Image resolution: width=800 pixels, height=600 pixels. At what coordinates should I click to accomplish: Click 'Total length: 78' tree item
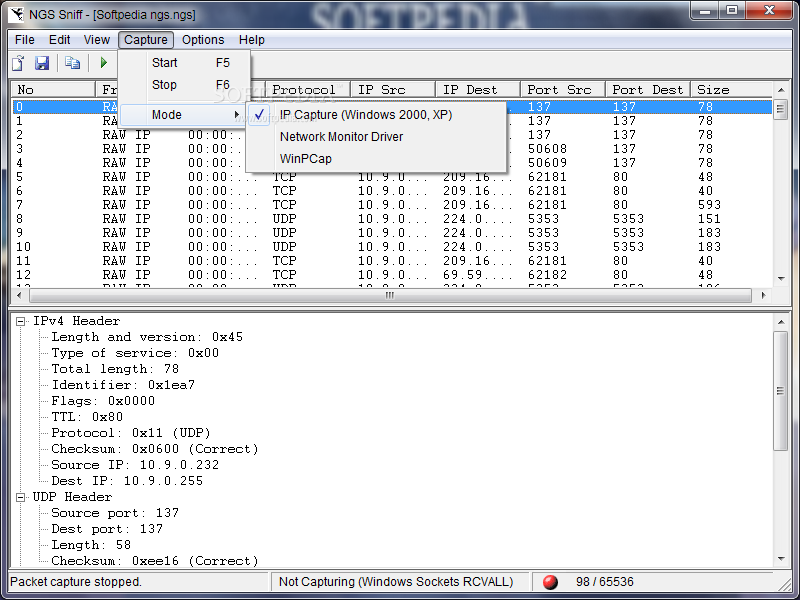coord(115,369)
